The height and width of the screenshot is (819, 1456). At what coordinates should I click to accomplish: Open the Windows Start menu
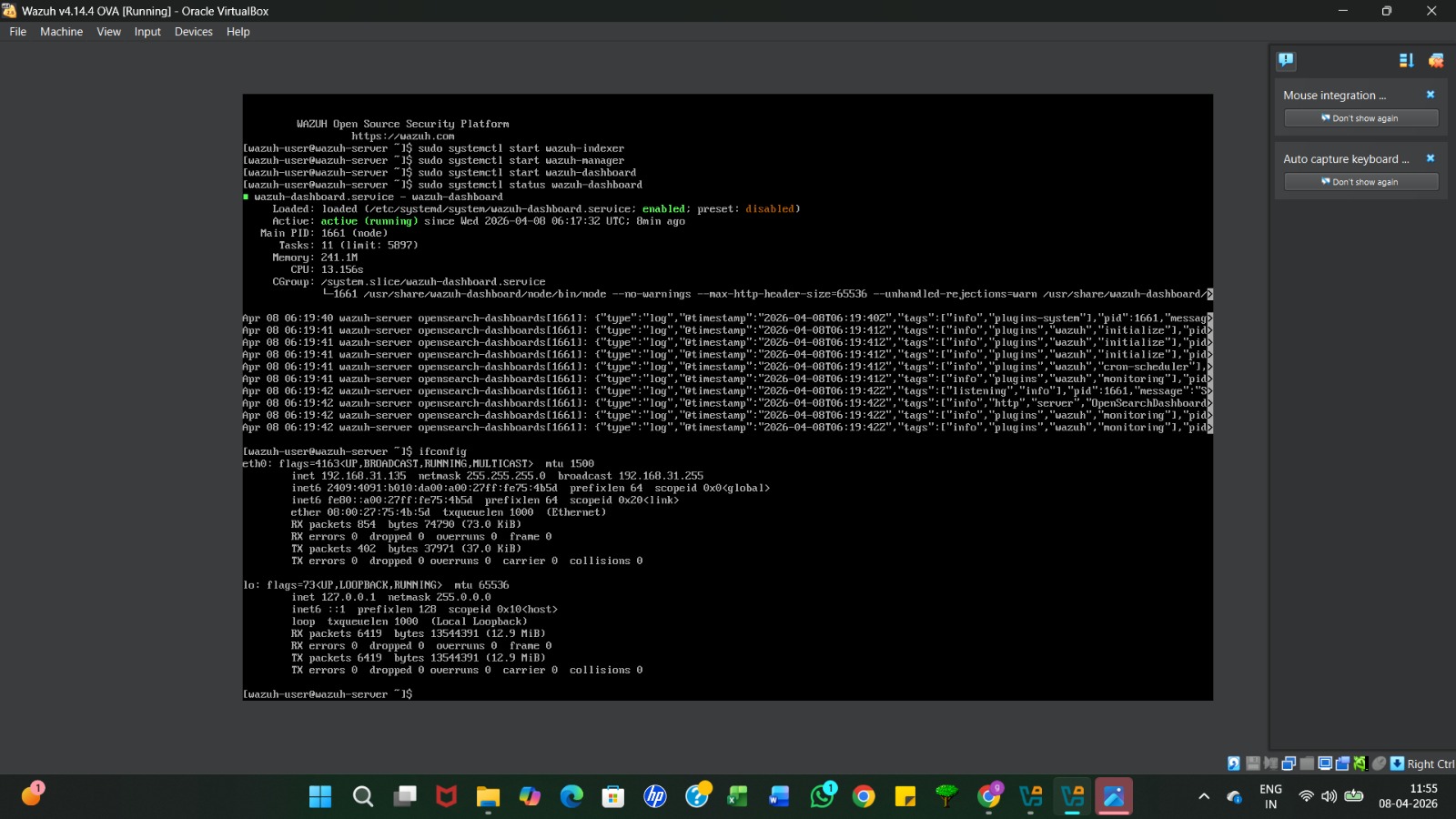click(320, 797)
